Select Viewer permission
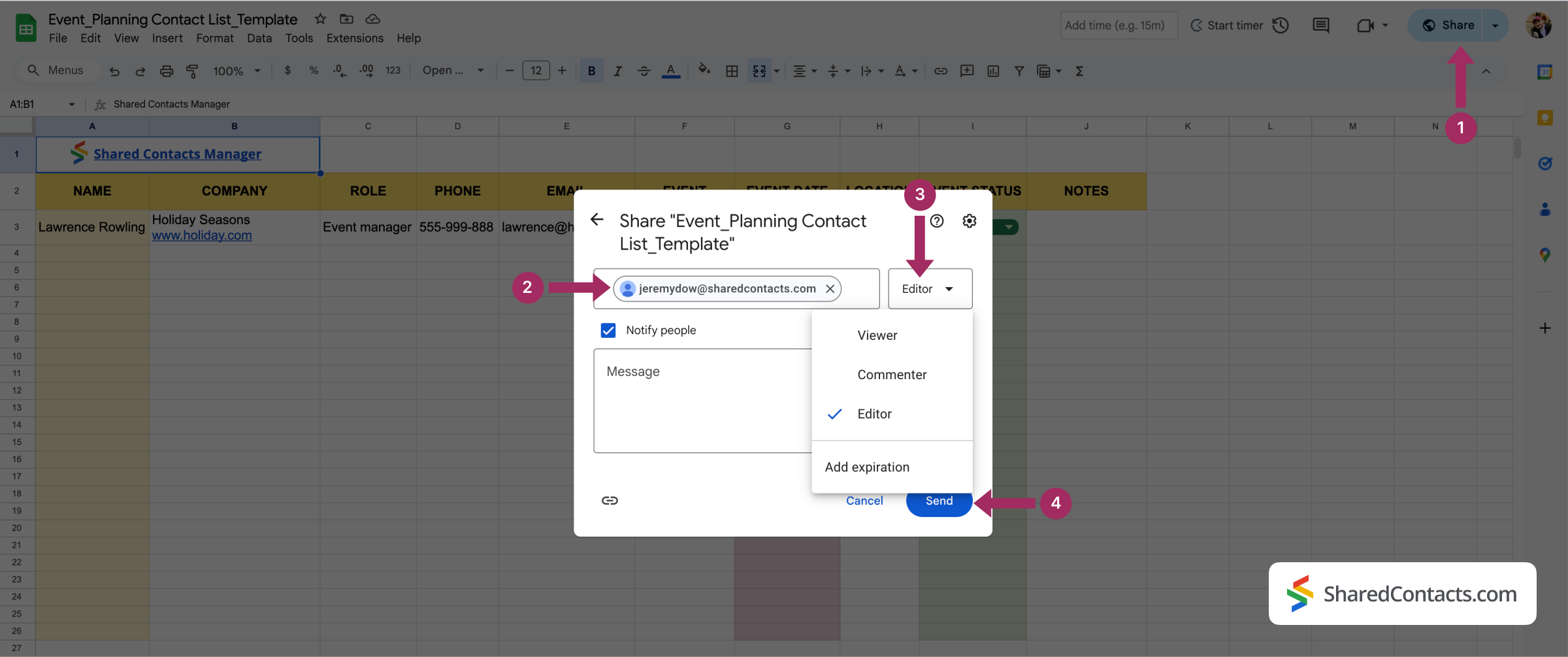This screenshot has height=657, width=1568. (892, 335)
